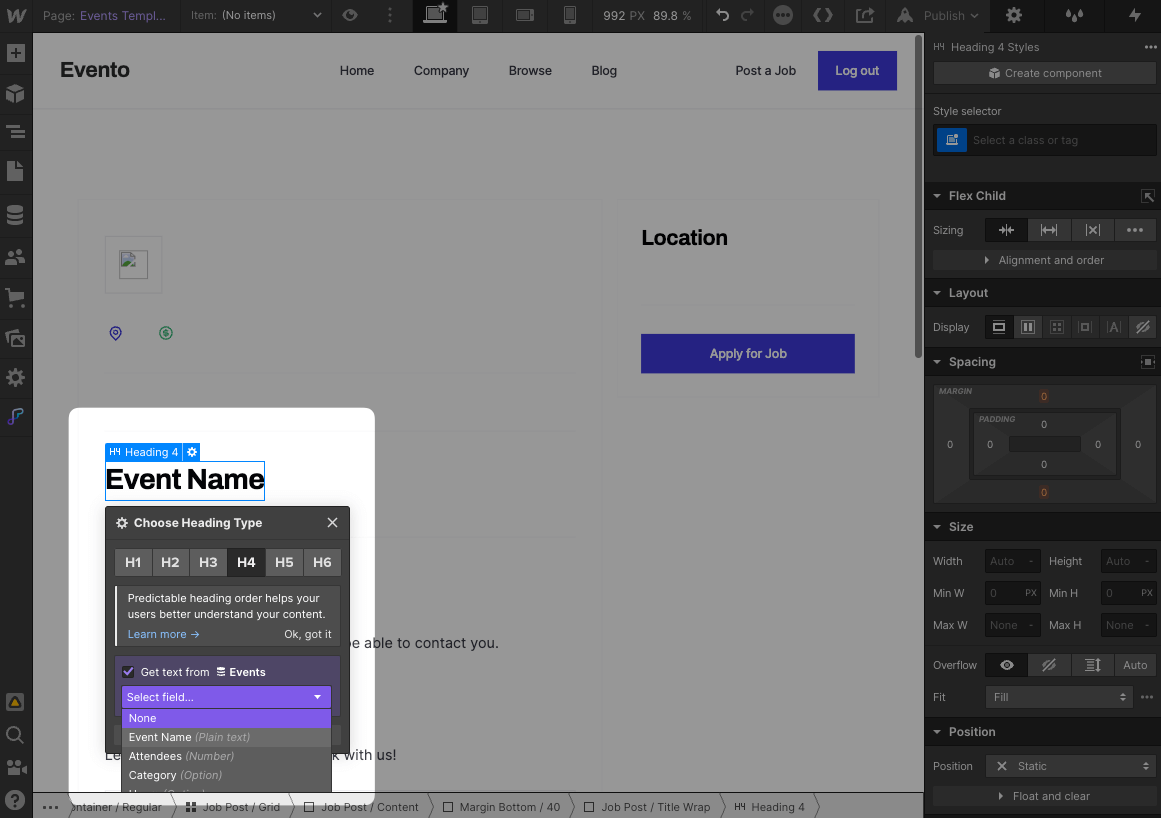Open the Webflow main menu logo
This screenshot has width=1161, height=818.
click(x=16, y=15)
